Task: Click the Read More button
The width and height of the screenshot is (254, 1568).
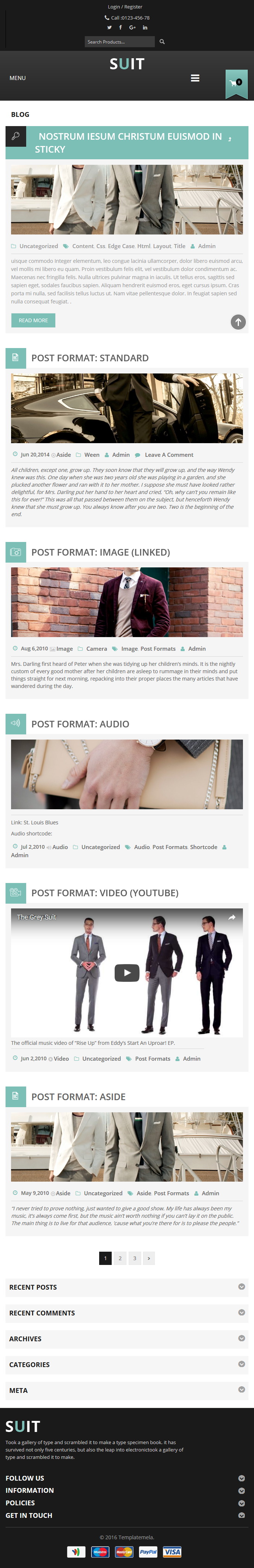Action: click(33, 320)
